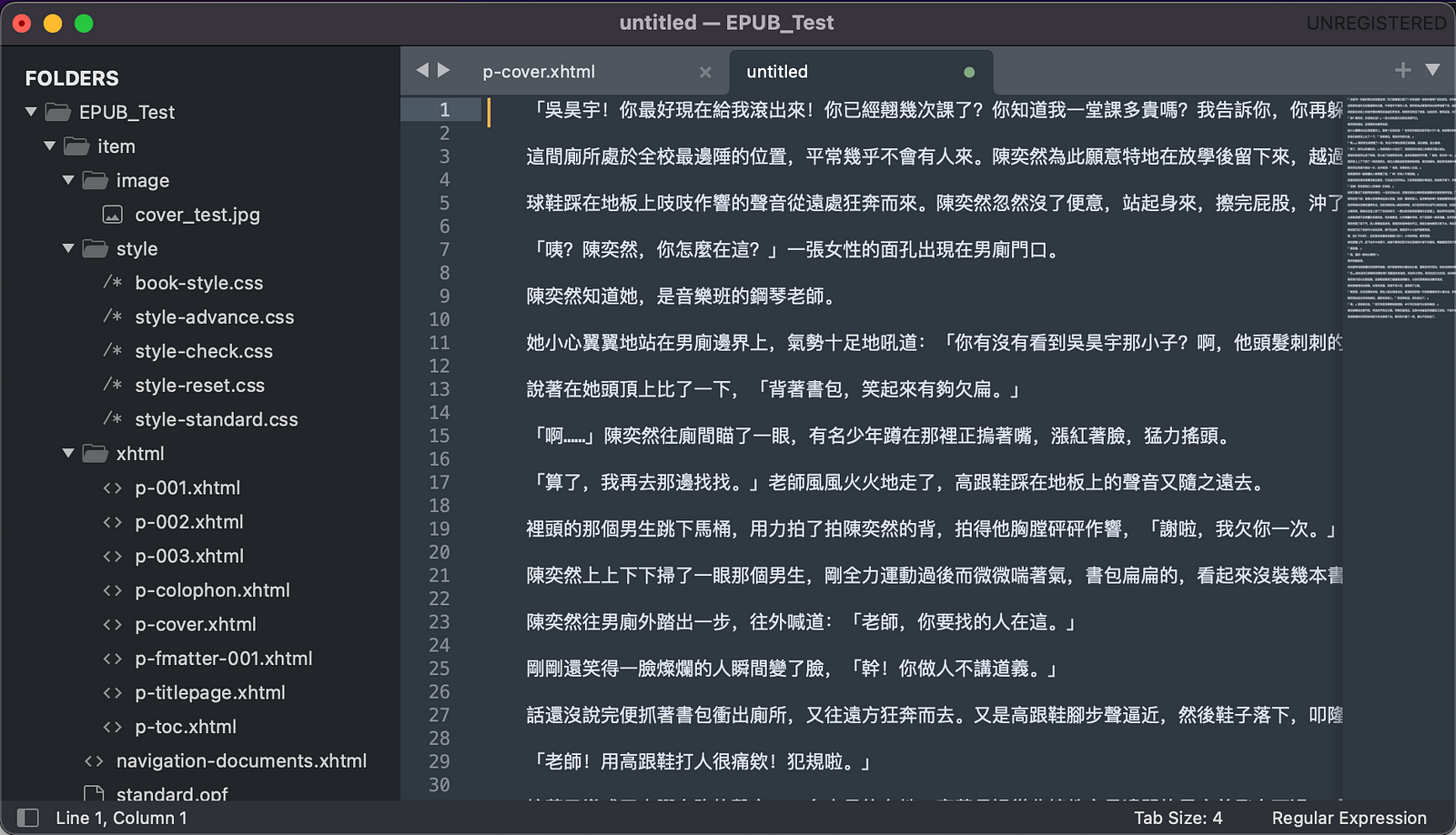1456x835 pixels.
Task: Click markup icon beside p-colophon.xhtml
Action: point(113,589)
